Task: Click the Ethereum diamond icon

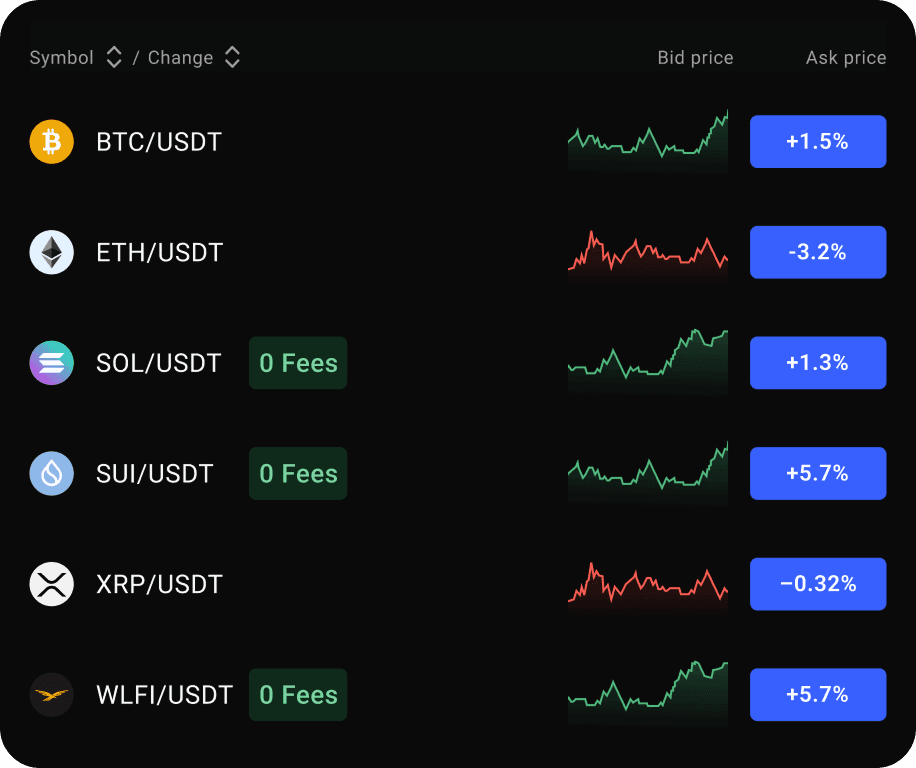Action: pyautogui.click(x=52, y=252)
